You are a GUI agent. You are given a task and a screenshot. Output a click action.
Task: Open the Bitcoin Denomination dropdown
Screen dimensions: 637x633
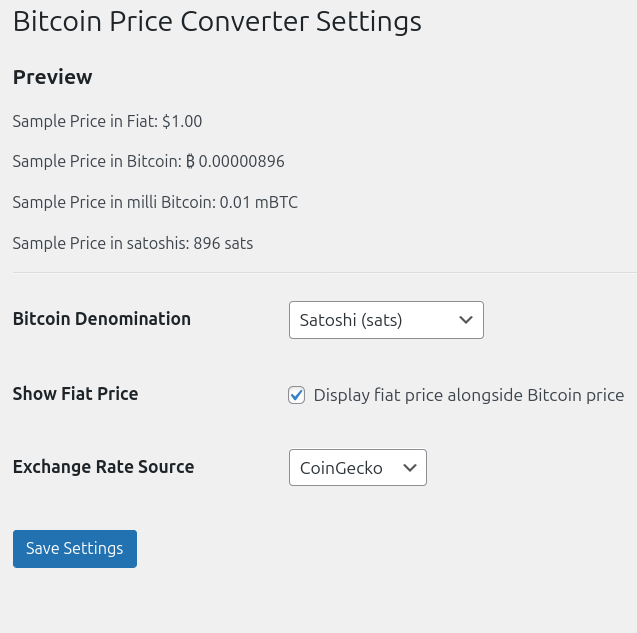coord(385,320)
